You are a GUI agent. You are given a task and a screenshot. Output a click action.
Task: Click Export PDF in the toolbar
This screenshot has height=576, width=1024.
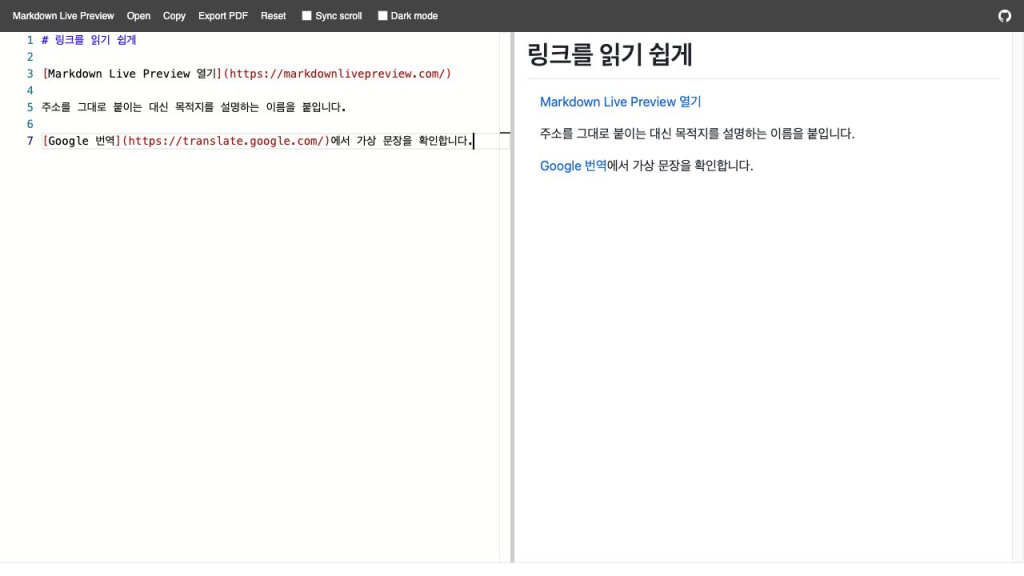tap(223, 16)
